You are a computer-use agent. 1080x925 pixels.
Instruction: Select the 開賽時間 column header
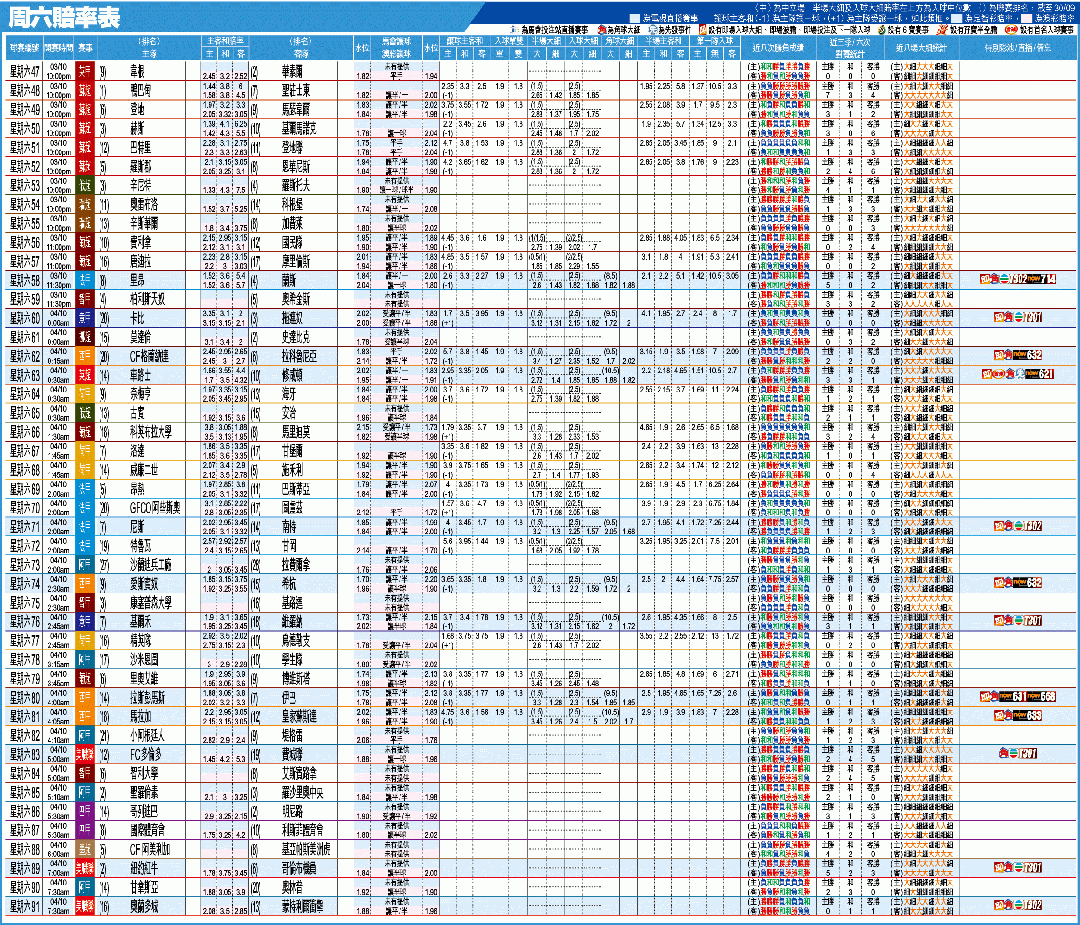click(59, 48)
